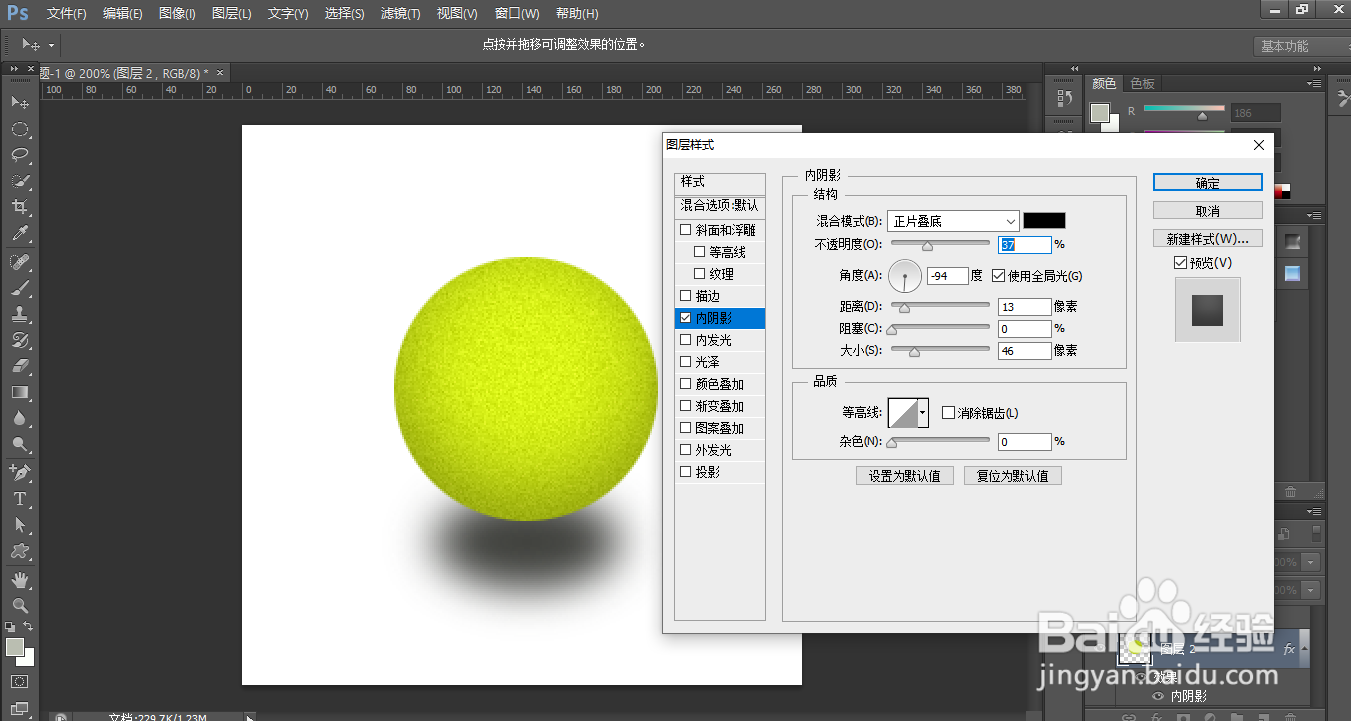Enable the 纹理 checkbox
The width and height of the screenshot is (1351, 721).
699,274
